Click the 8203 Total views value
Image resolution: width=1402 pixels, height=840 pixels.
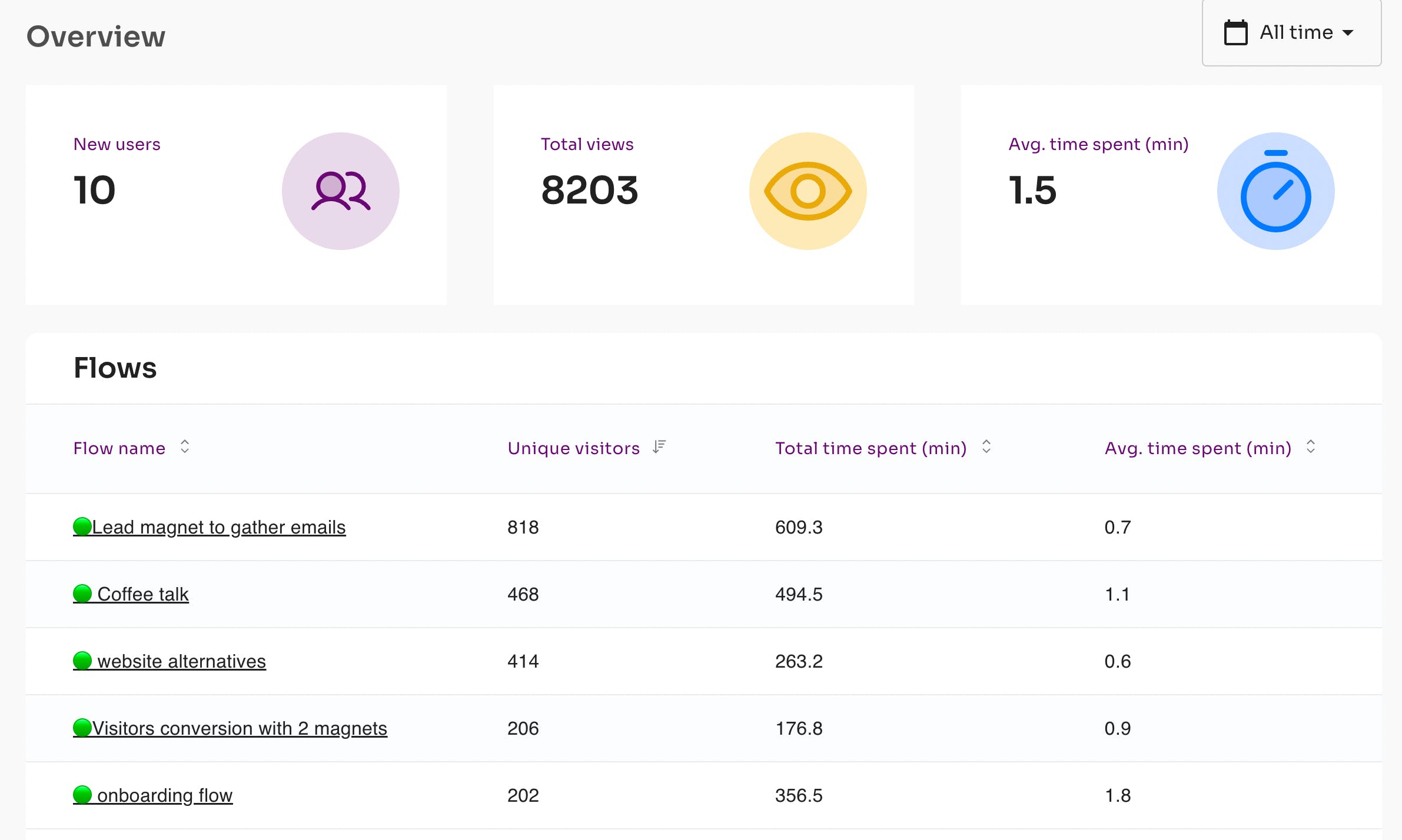(589, 191)
